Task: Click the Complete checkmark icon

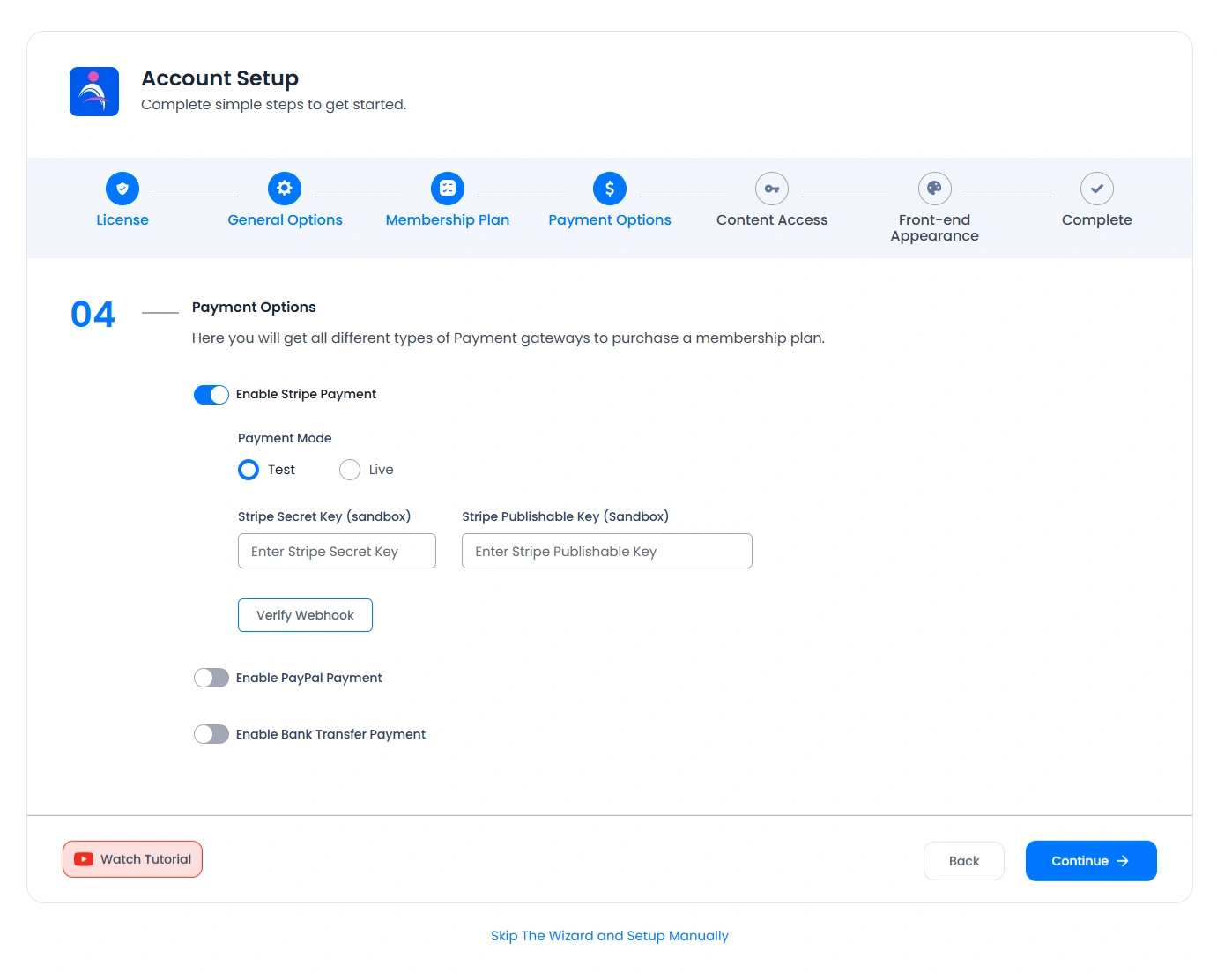Action: (1096, 188)
